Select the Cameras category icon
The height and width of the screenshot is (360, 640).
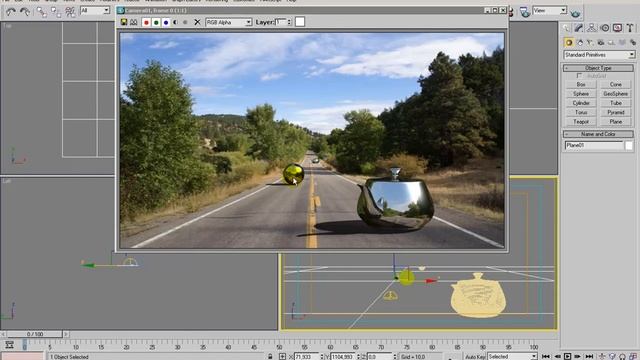pyautogui.click(x=601, y=42)
